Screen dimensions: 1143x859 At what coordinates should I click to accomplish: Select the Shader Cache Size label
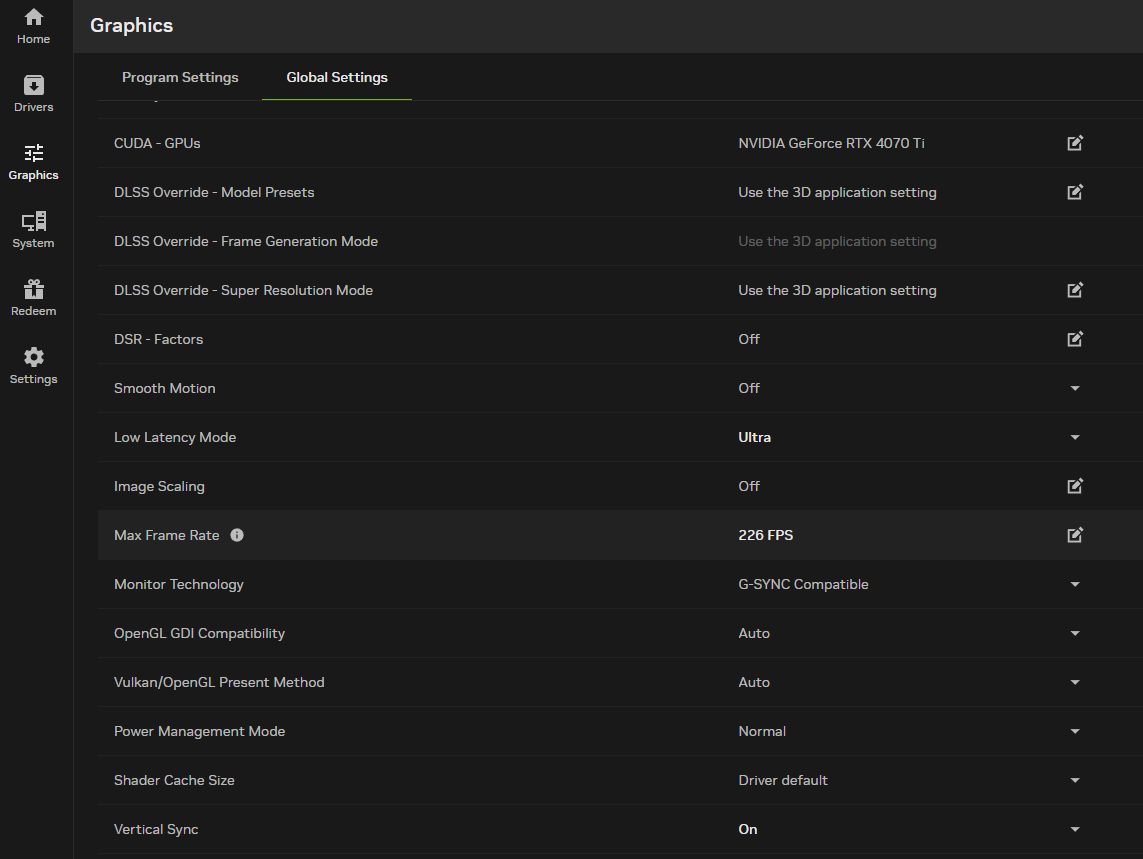[x=174, y=780]
